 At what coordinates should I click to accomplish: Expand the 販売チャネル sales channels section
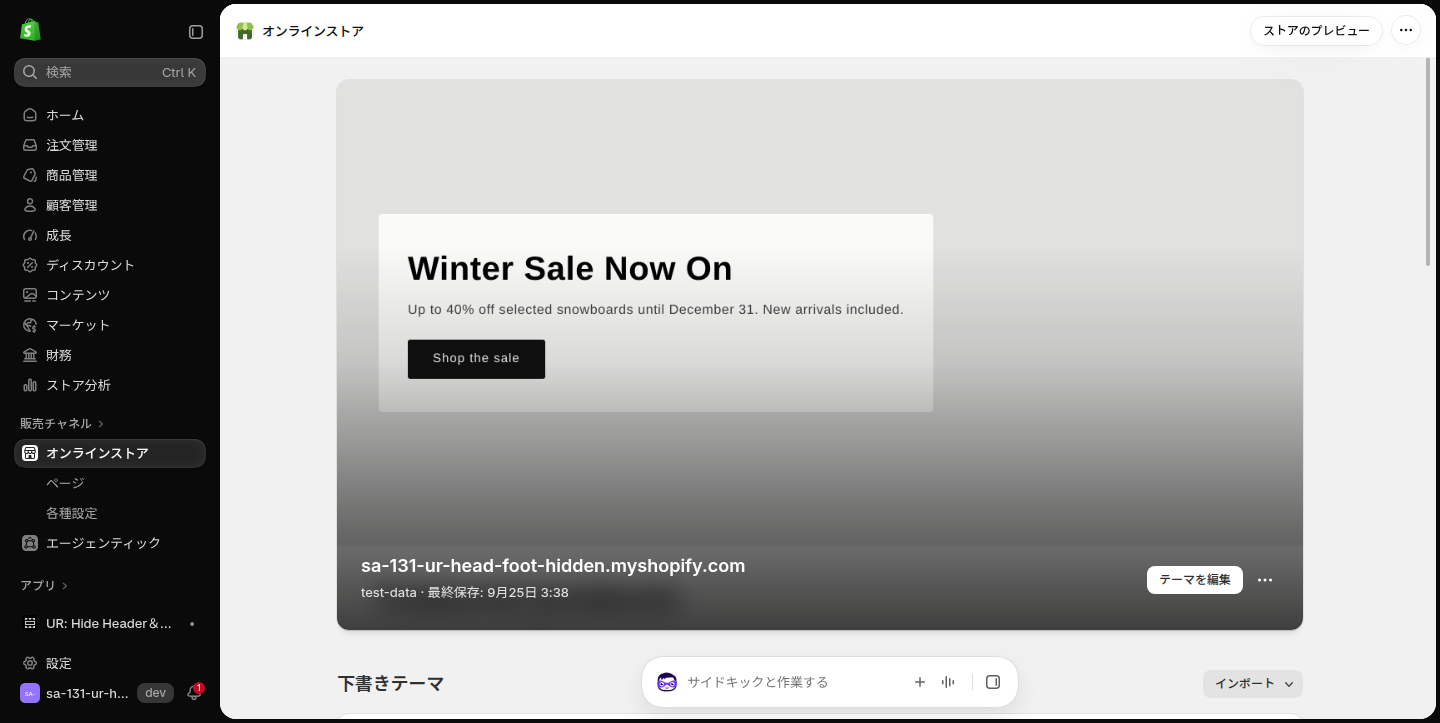[62, 423]
